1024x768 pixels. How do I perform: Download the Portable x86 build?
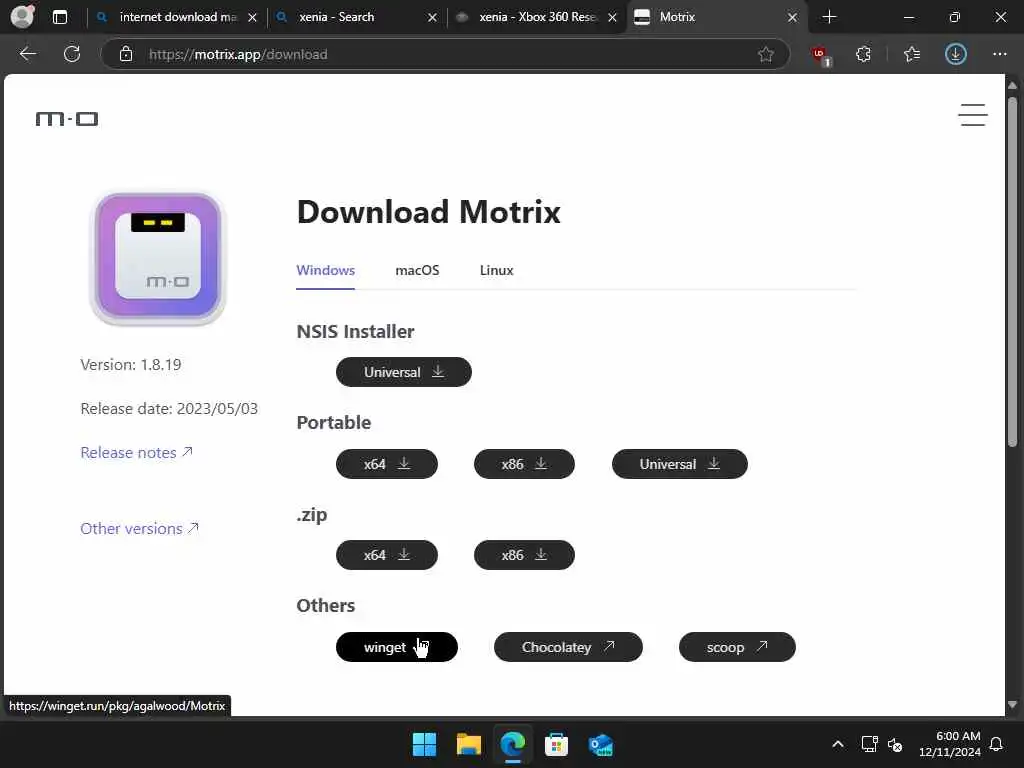(x=524, y=464)
